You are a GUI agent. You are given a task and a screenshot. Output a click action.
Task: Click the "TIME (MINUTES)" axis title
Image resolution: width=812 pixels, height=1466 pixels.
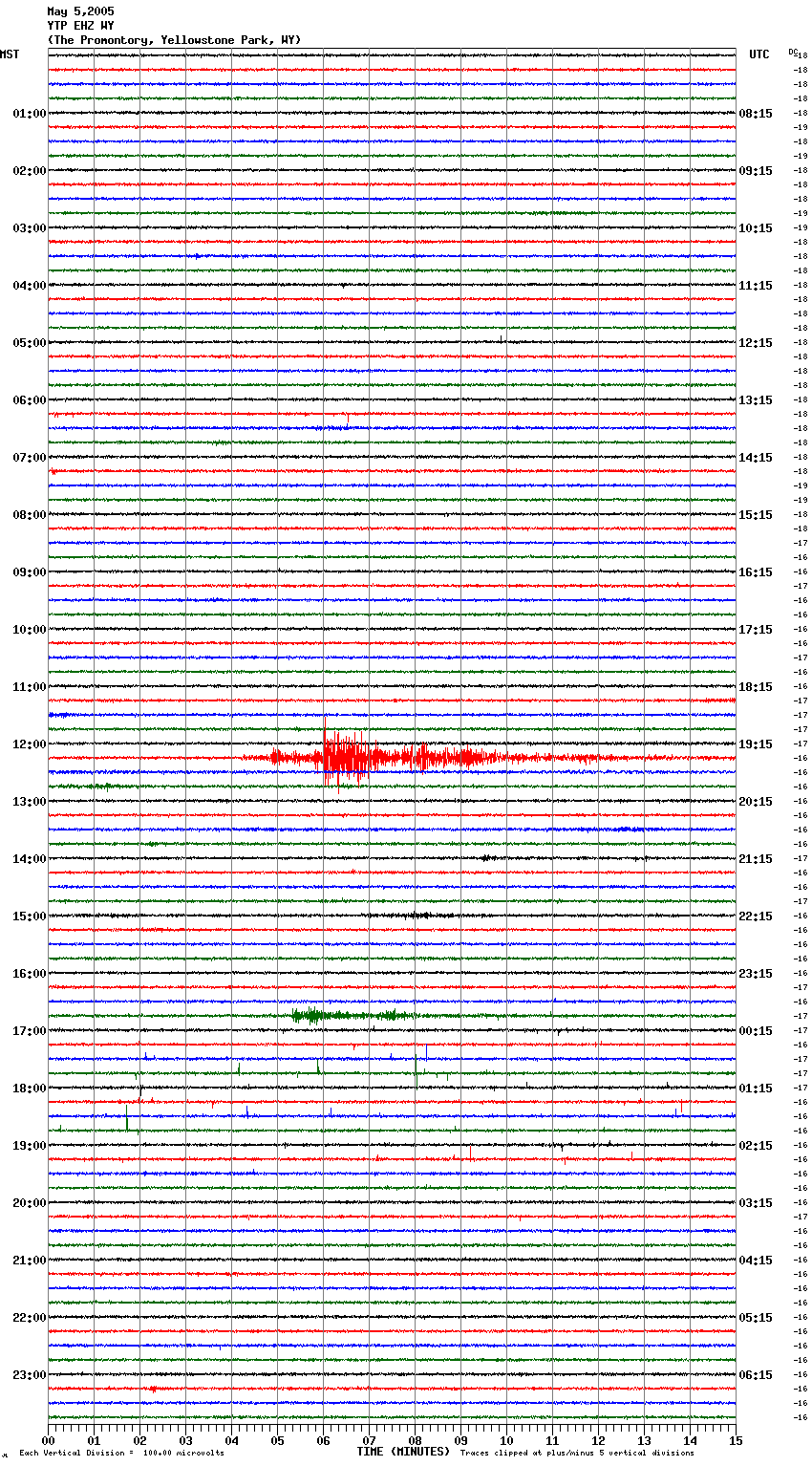(x=403, y=1452)
